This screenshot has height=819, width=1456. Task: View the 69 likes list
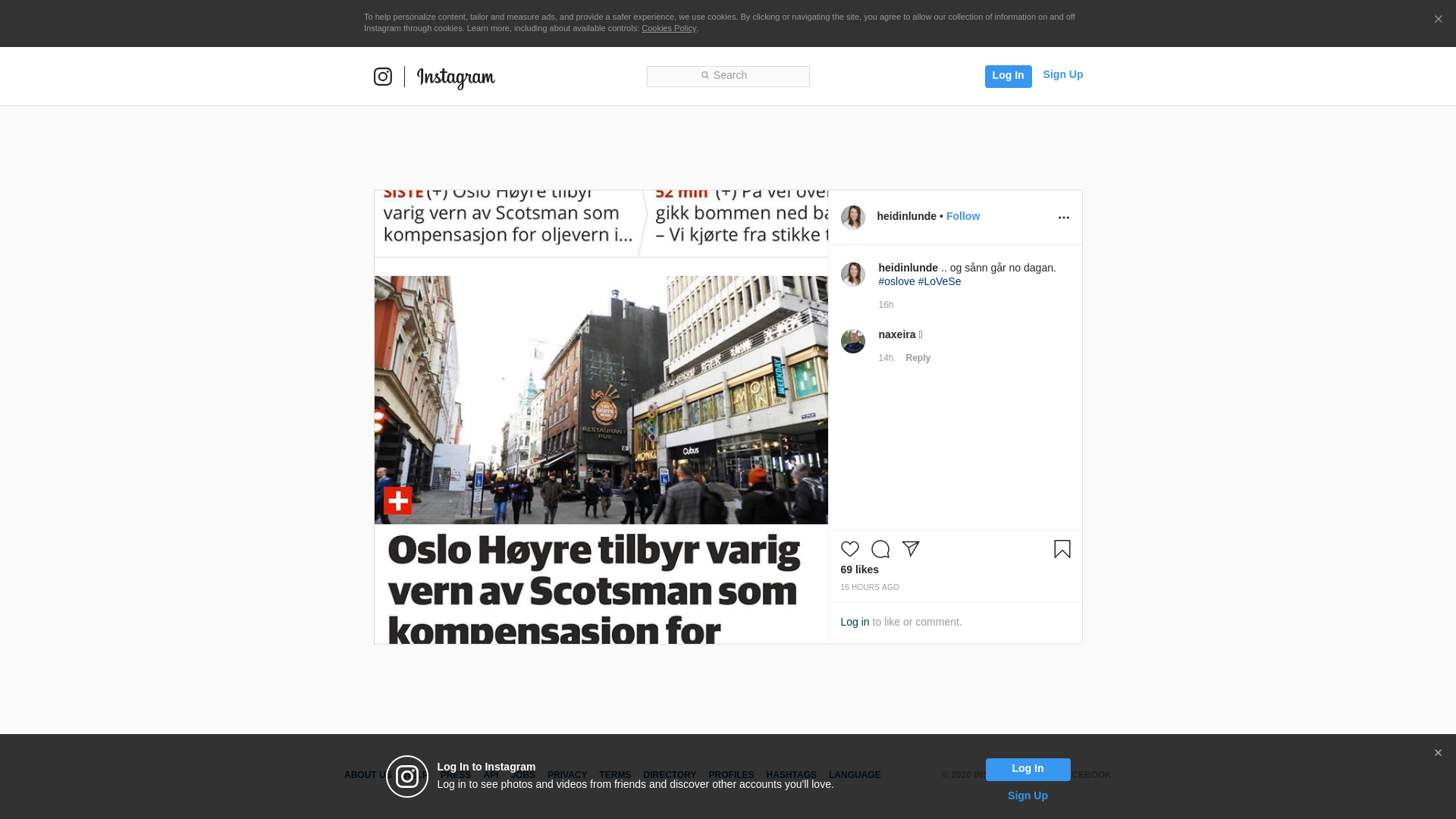pos(859,570)
